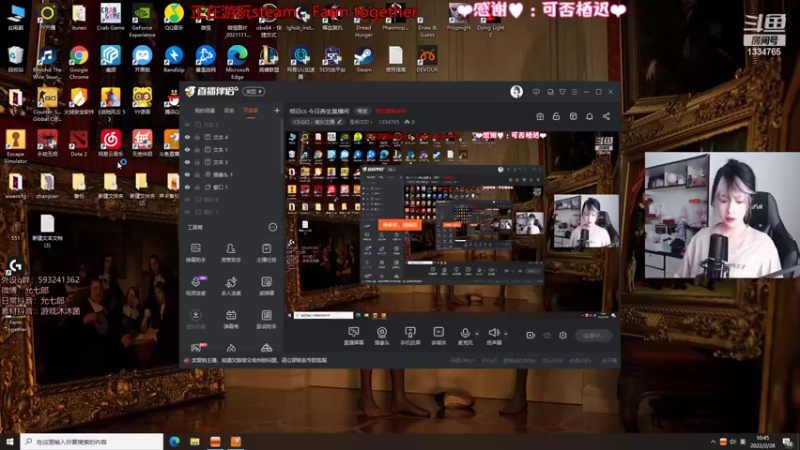Open streaming settings gear icon
This screenshot has height=450, width=800.
pos(563,335)
